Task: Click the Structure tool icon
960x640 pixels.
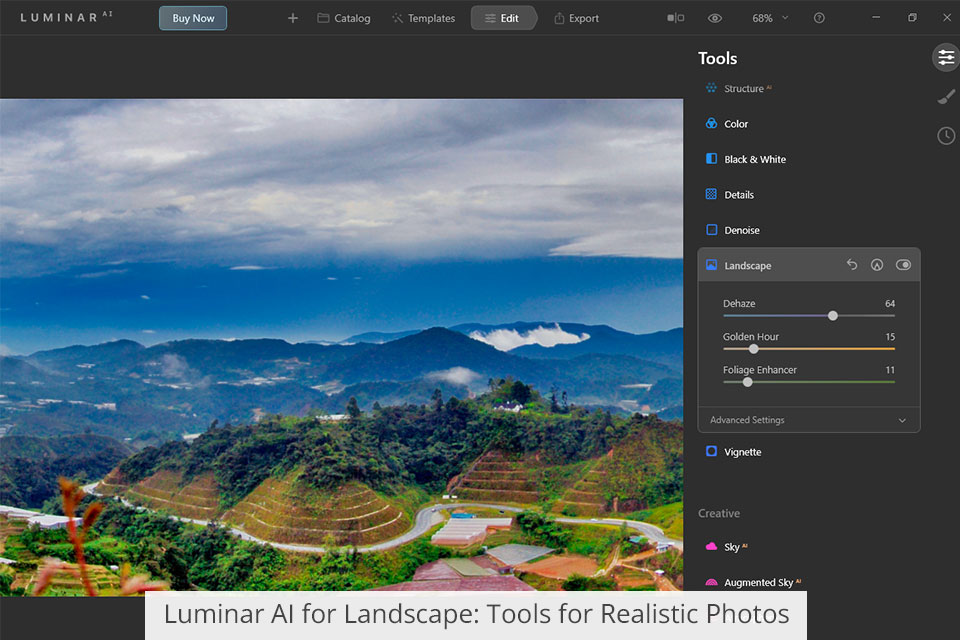Action: tap(711, 88)
